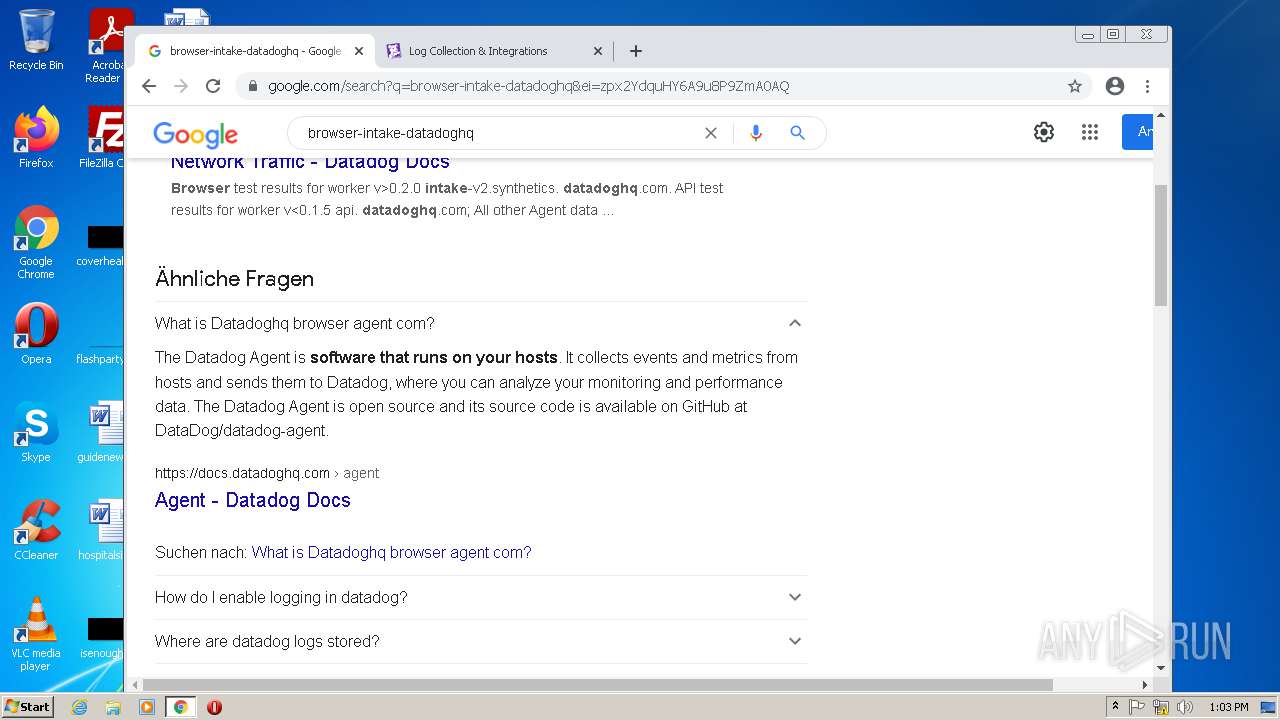
Task: Open Windows Explorer from taskbar
Action: click(x=113, y=707)
